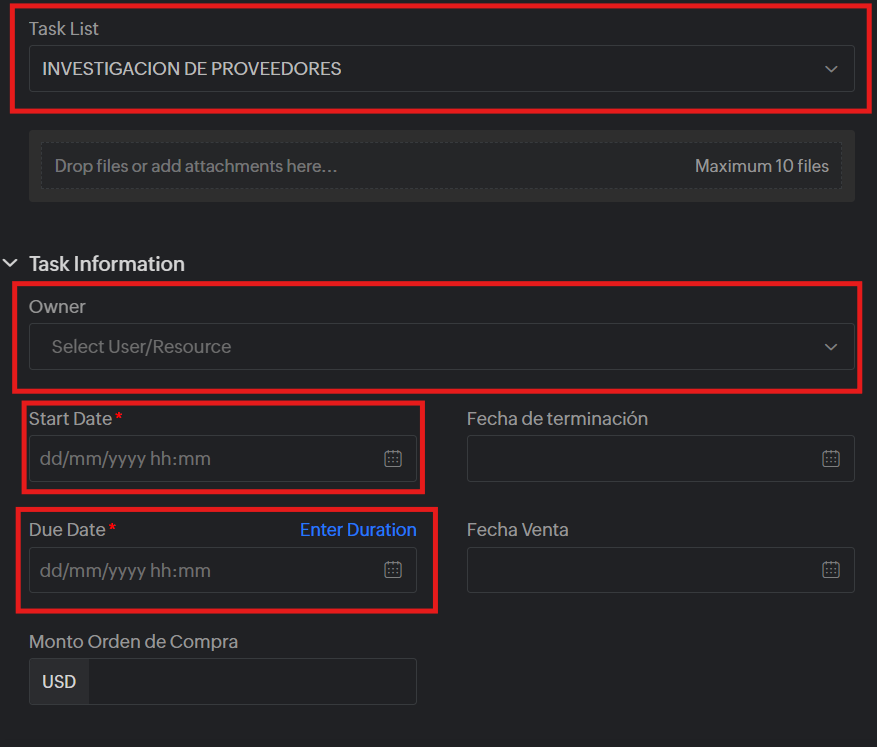Viewport: 877px width, 747px height.
Task: Focus the Monto Orden de Compra amount input
Action: [250, 682]
